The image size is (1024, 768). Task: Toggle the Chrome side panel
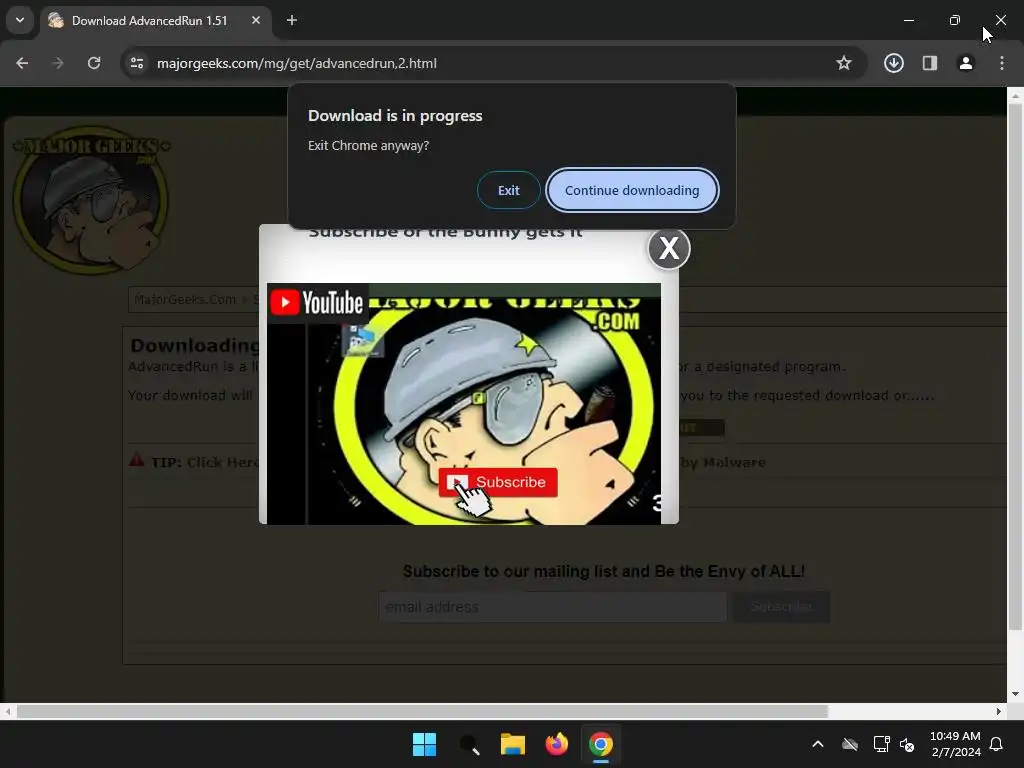930,63
